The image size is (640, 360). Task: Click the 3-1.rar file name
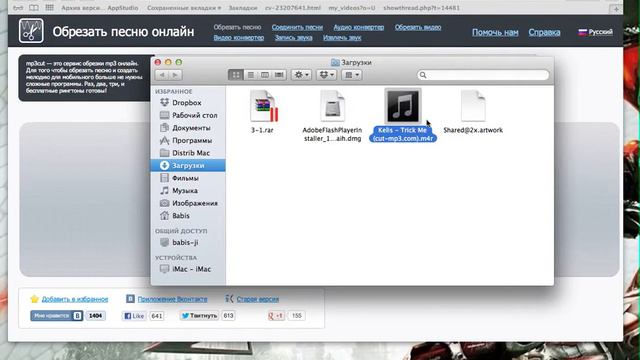pos(262,130)
